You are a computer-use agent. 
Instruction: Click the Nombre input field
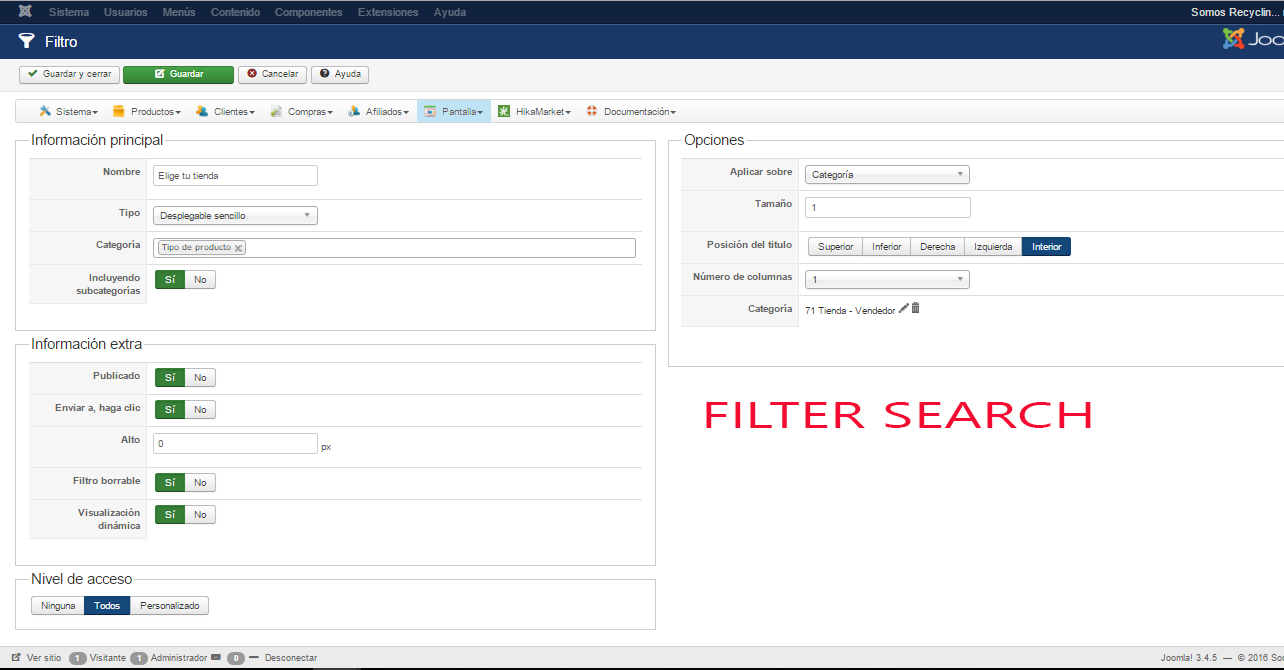(235, 175)
